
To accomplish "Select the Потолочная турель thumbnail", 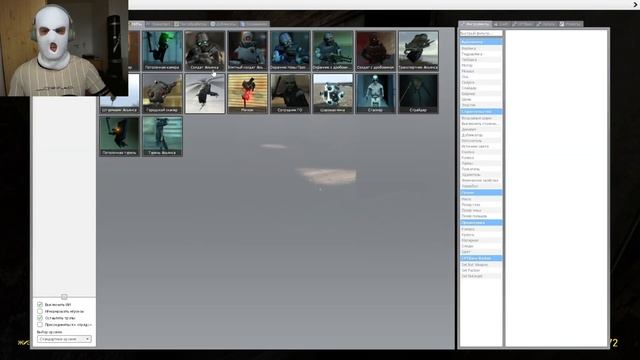I will [x=120, y=136].
